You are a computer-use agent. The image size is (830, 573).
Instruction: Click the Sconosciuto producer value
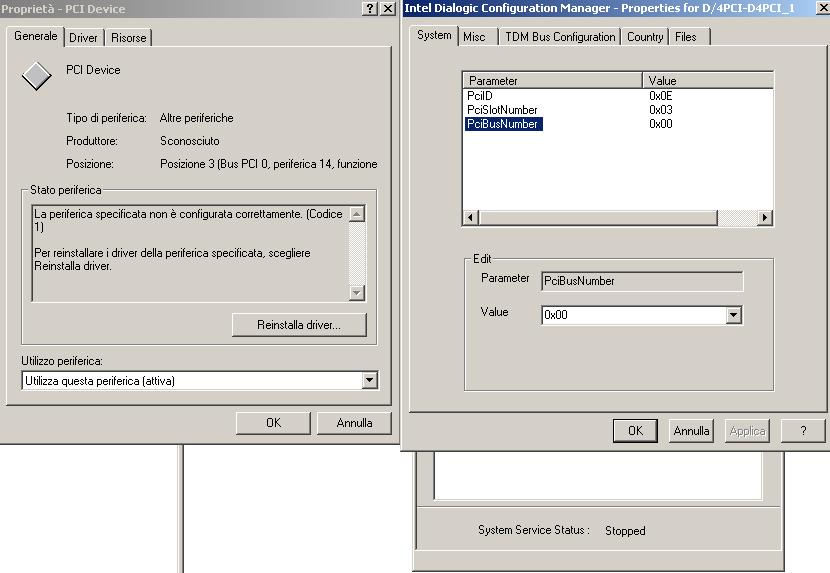point(190,141)
